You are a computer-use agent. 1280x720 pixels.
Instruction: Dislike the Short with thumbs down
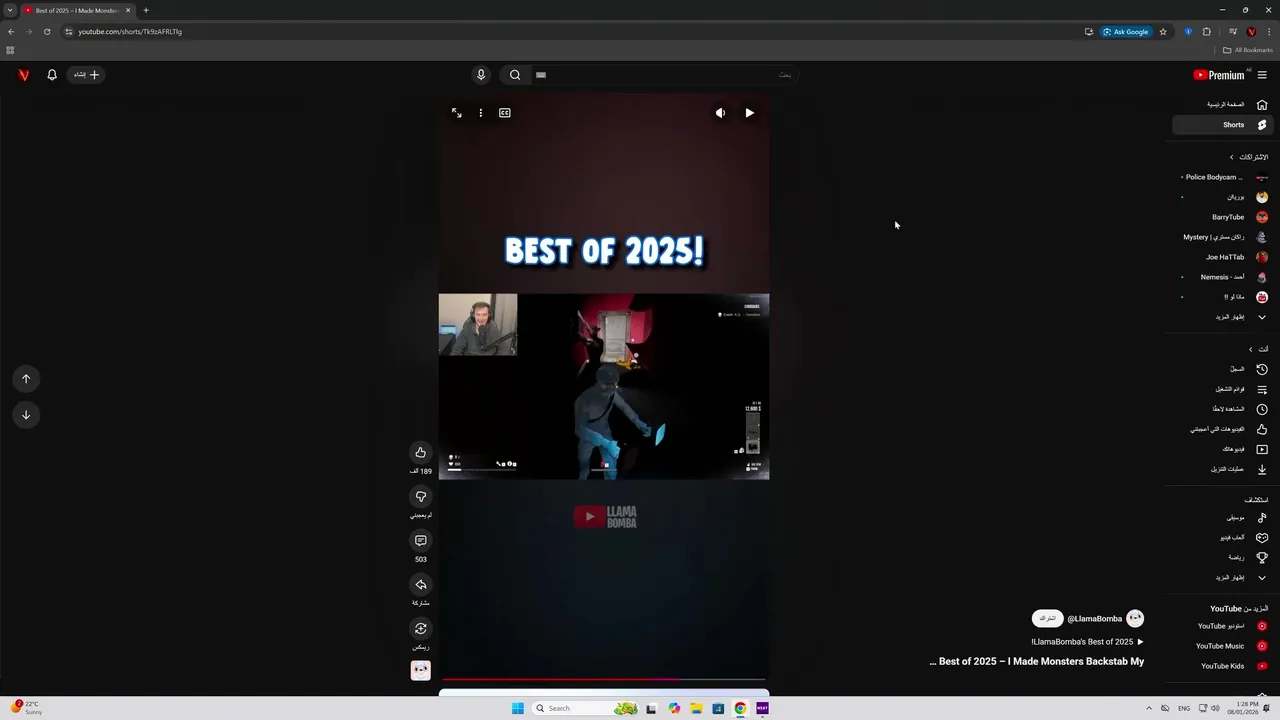[x=421, y=497]
